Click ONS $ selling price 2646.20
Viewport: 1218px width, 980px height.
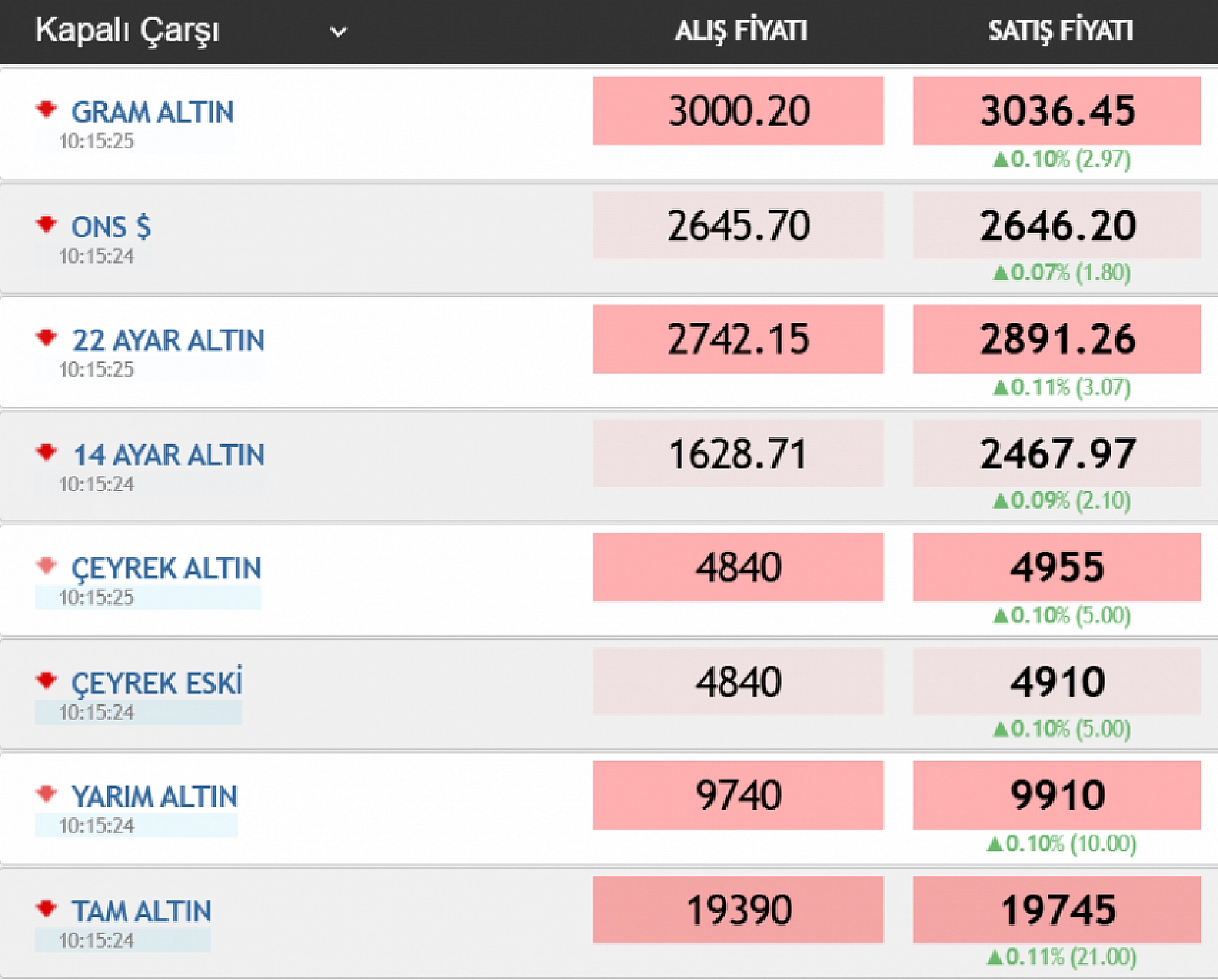(x=1057, y=226)
